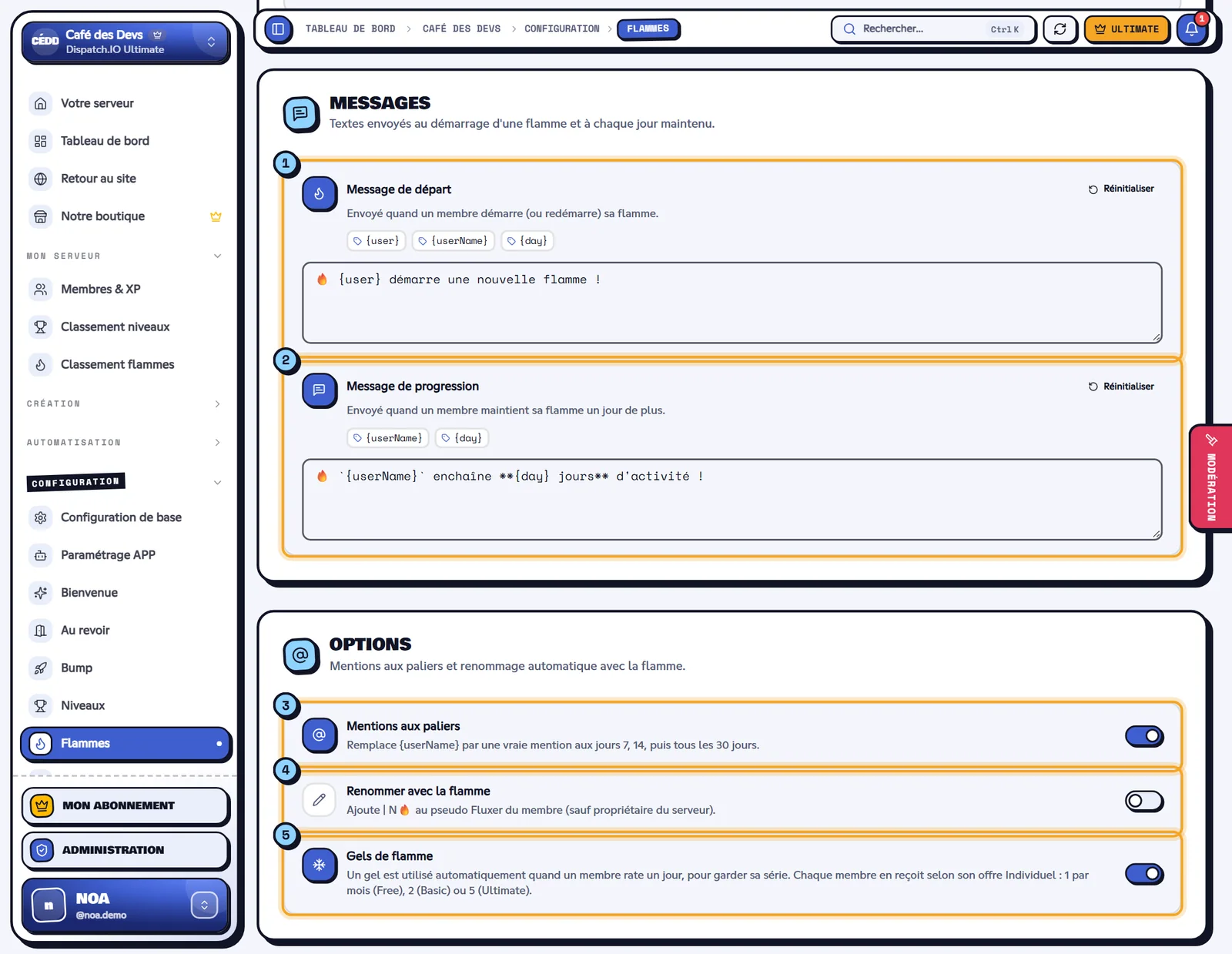Click the Au revoir door icon
The height and width of the screenshot is (954, 1232).
41,631
